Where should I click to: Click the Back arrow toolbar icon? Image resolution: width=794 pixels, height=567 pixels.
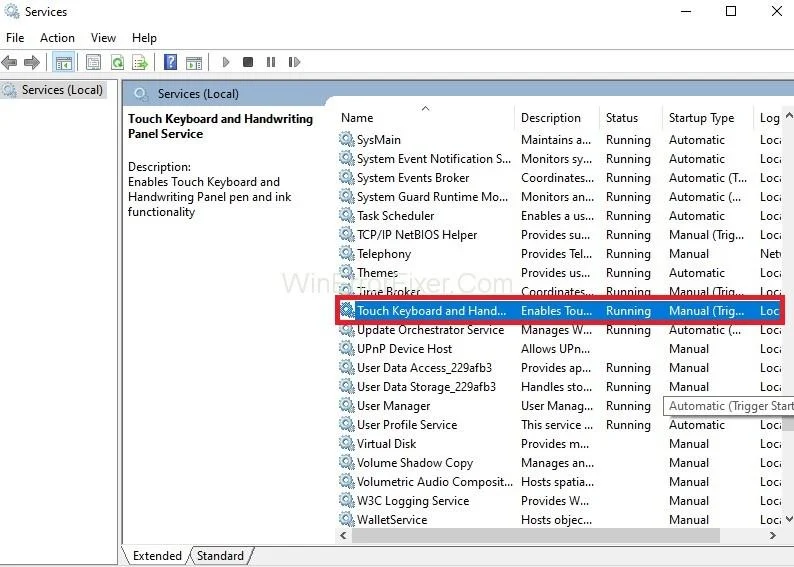pos(9,62)
